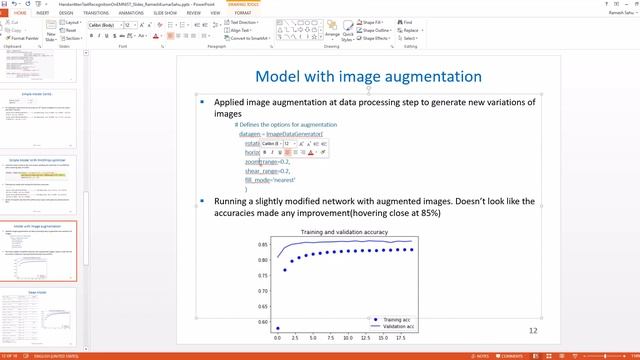The image size is (640, 360).
Task: Click the bullets list icon
Action: [171, 25]
